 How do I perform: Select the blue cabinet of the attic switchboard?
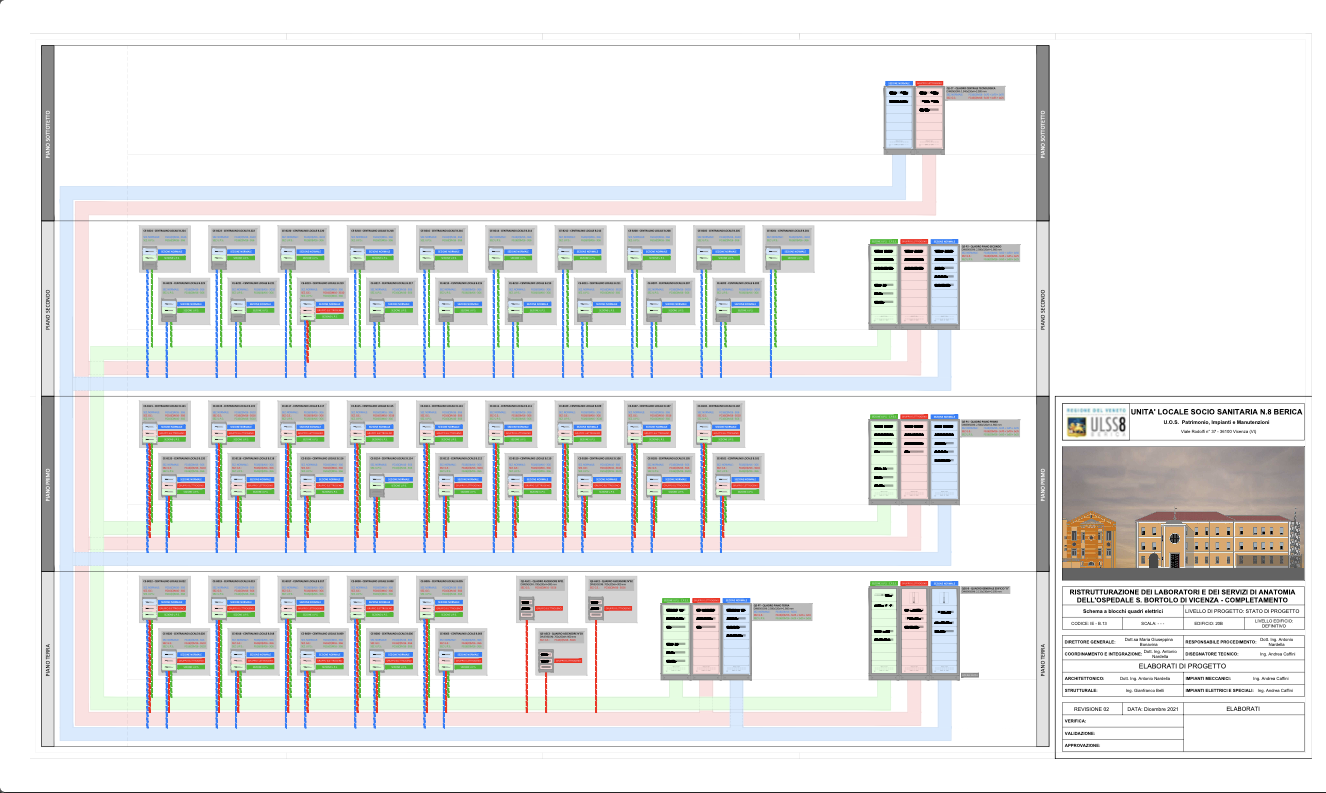click(x=898, y=120)
